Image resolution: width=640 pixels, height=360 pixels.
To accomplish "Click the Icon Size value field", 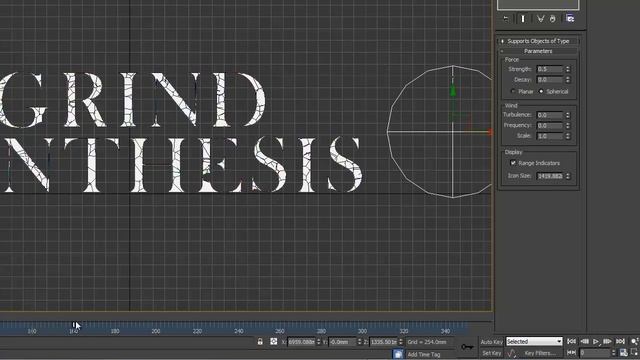I will click(550, 176).
